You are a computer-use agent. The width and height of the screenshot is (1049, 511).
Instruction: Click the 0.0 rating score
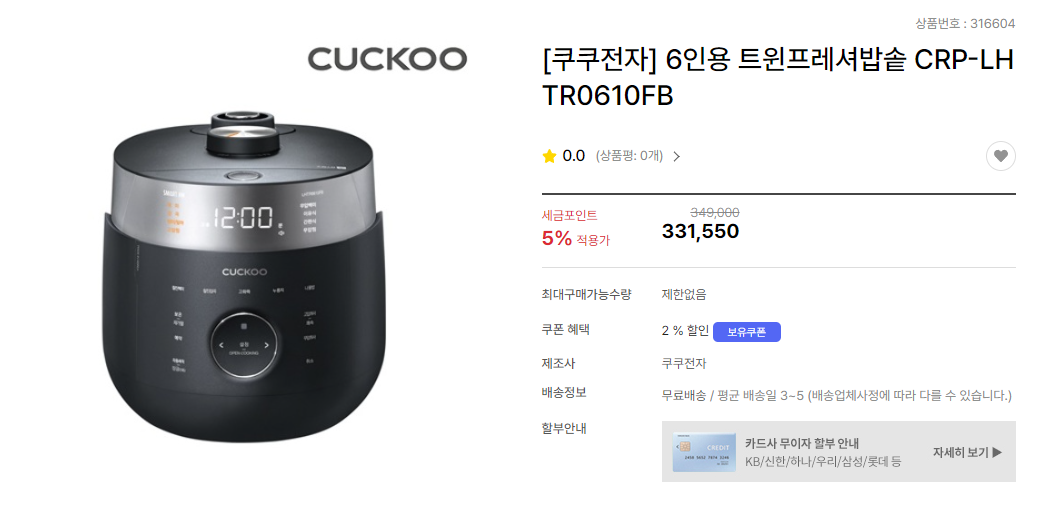click(573, 156)
